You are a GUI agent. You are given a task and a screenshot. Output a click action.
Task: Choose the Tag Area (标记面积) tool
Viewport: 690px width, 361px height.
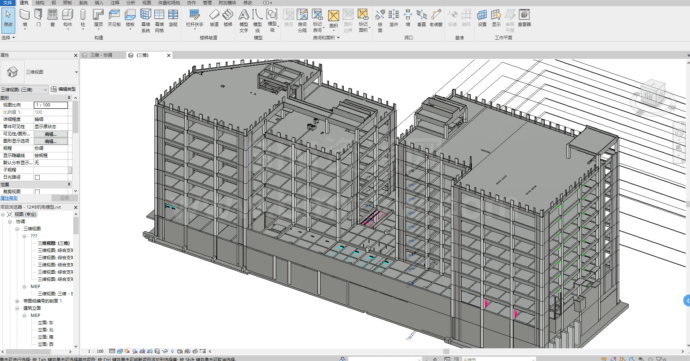tap(363, 20)
